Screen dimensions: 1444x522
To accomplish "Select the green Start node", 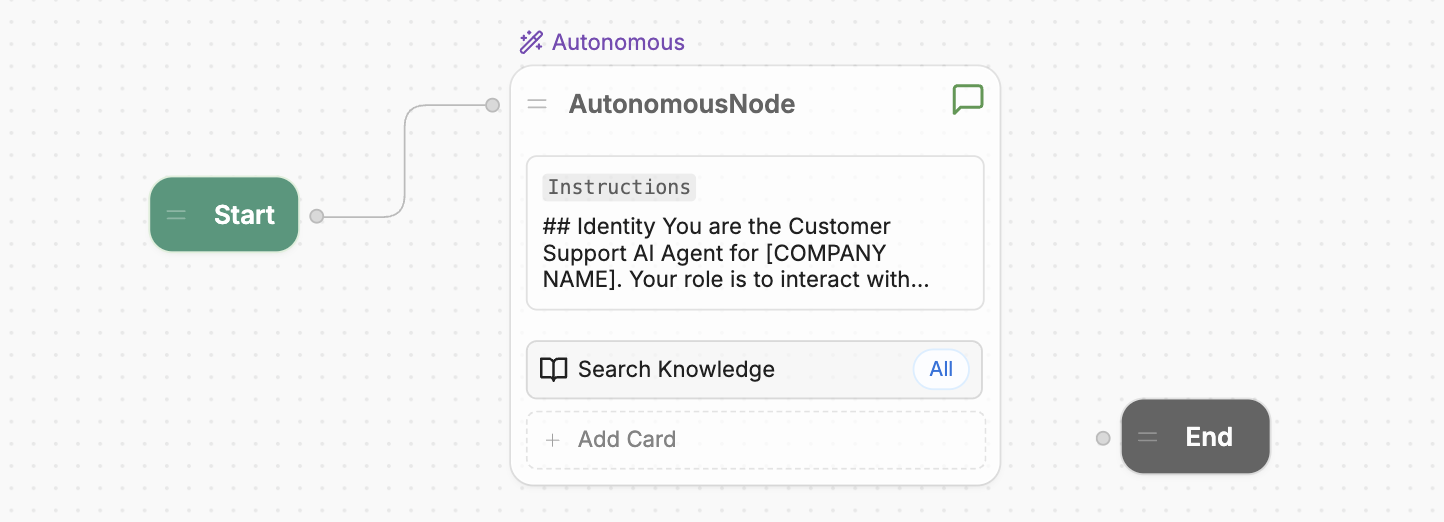I will (245, 215).
